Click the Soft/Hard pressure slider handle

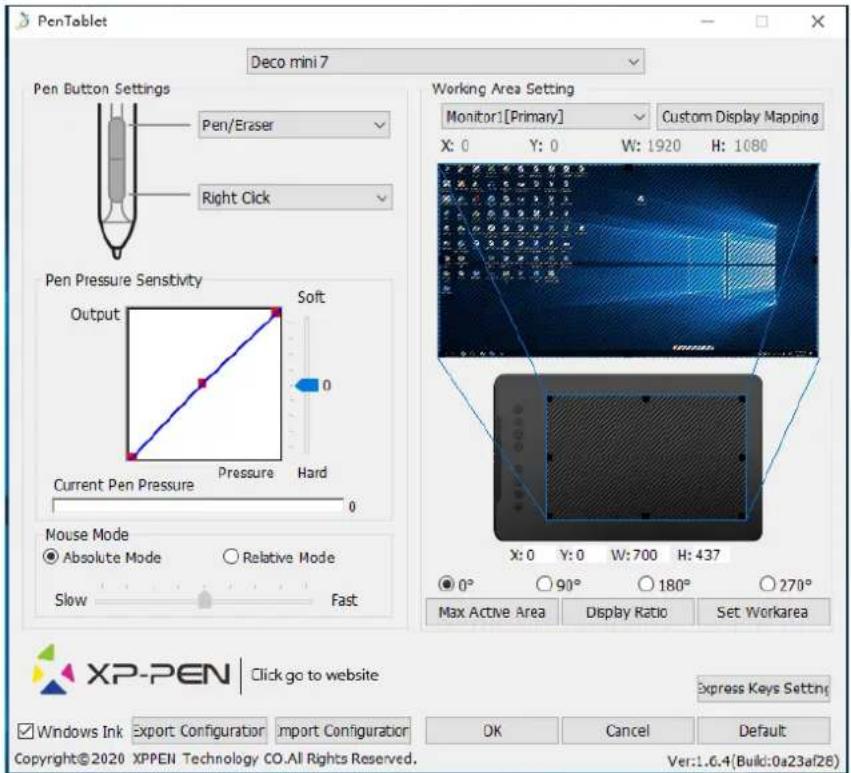tap(307, 385)
